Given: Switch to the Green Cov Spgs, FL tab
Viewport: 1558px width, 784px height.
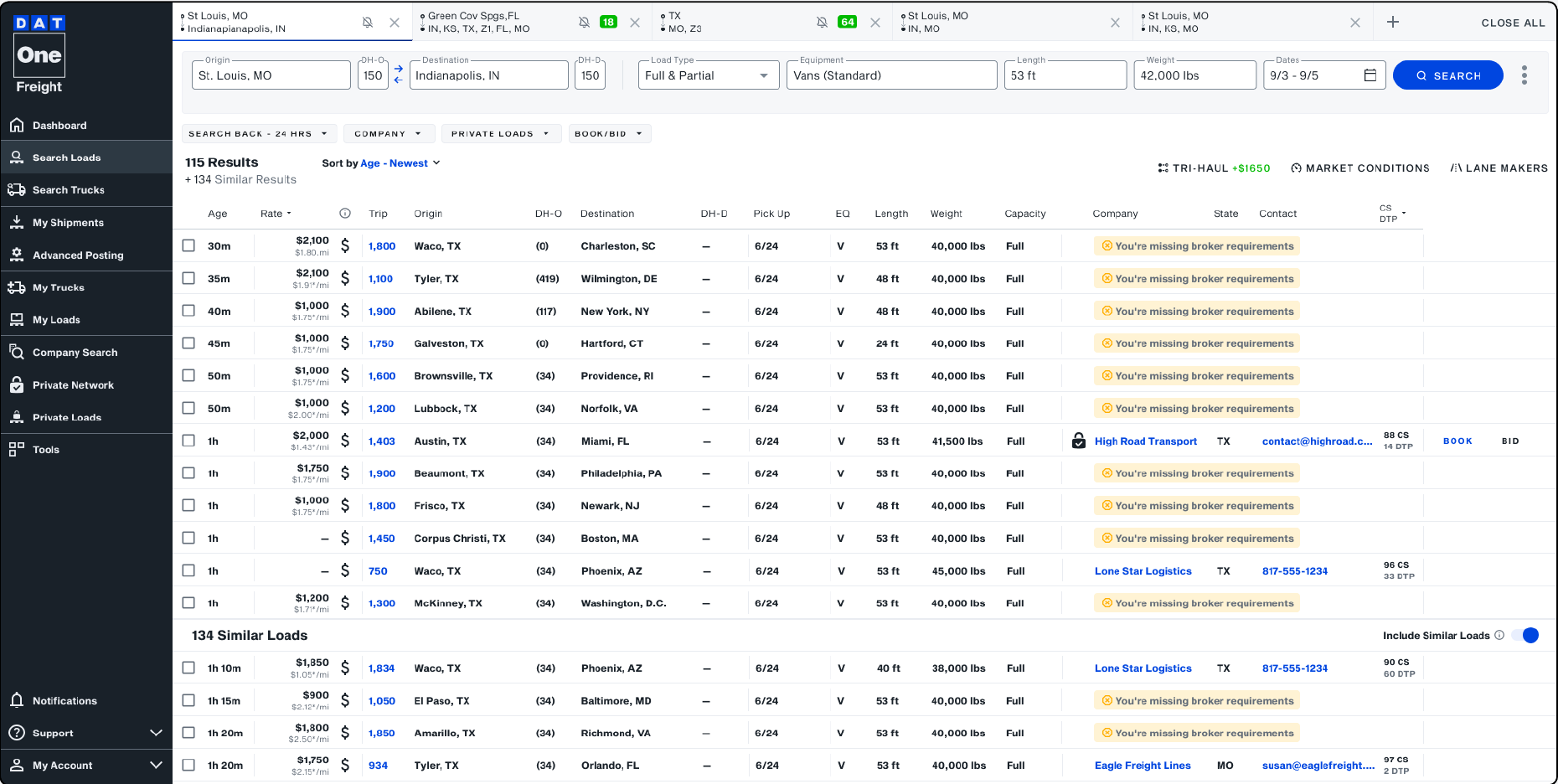Looking at the screenshot, I should pos(494,22).
